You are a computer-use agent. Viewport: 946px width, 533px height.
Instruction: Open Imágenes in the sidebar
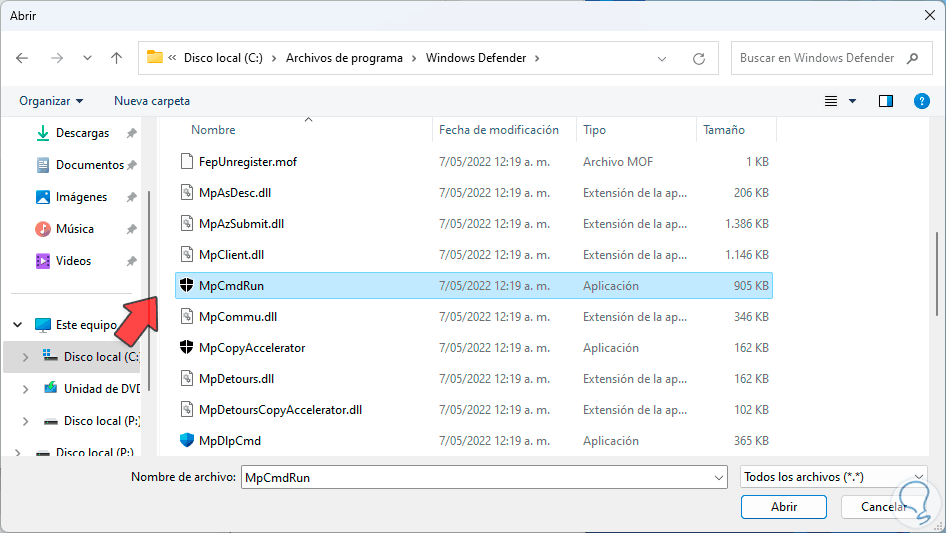click(x=81, y=197)
